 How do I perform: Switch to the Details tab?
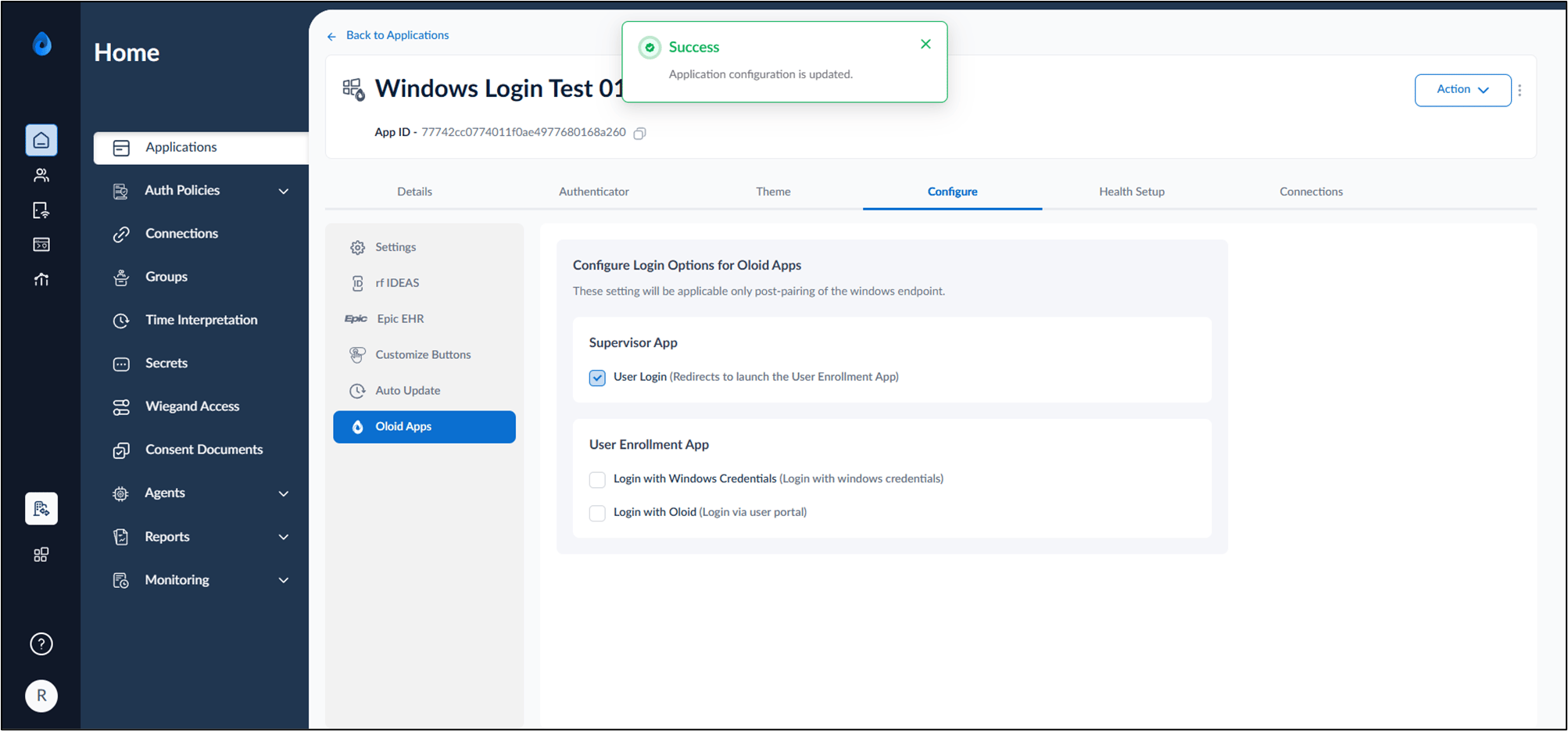click(414, 192)
